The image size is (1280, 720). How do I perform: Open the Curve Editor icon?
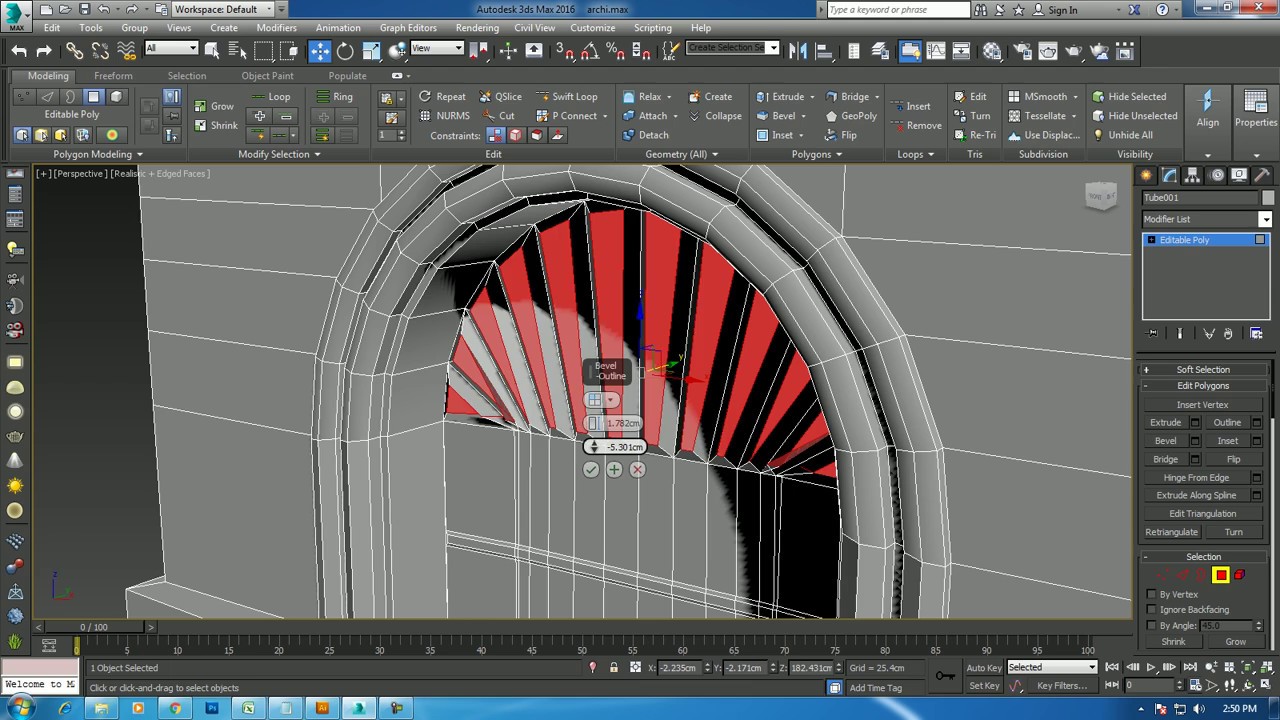click(x=937, y=51)
